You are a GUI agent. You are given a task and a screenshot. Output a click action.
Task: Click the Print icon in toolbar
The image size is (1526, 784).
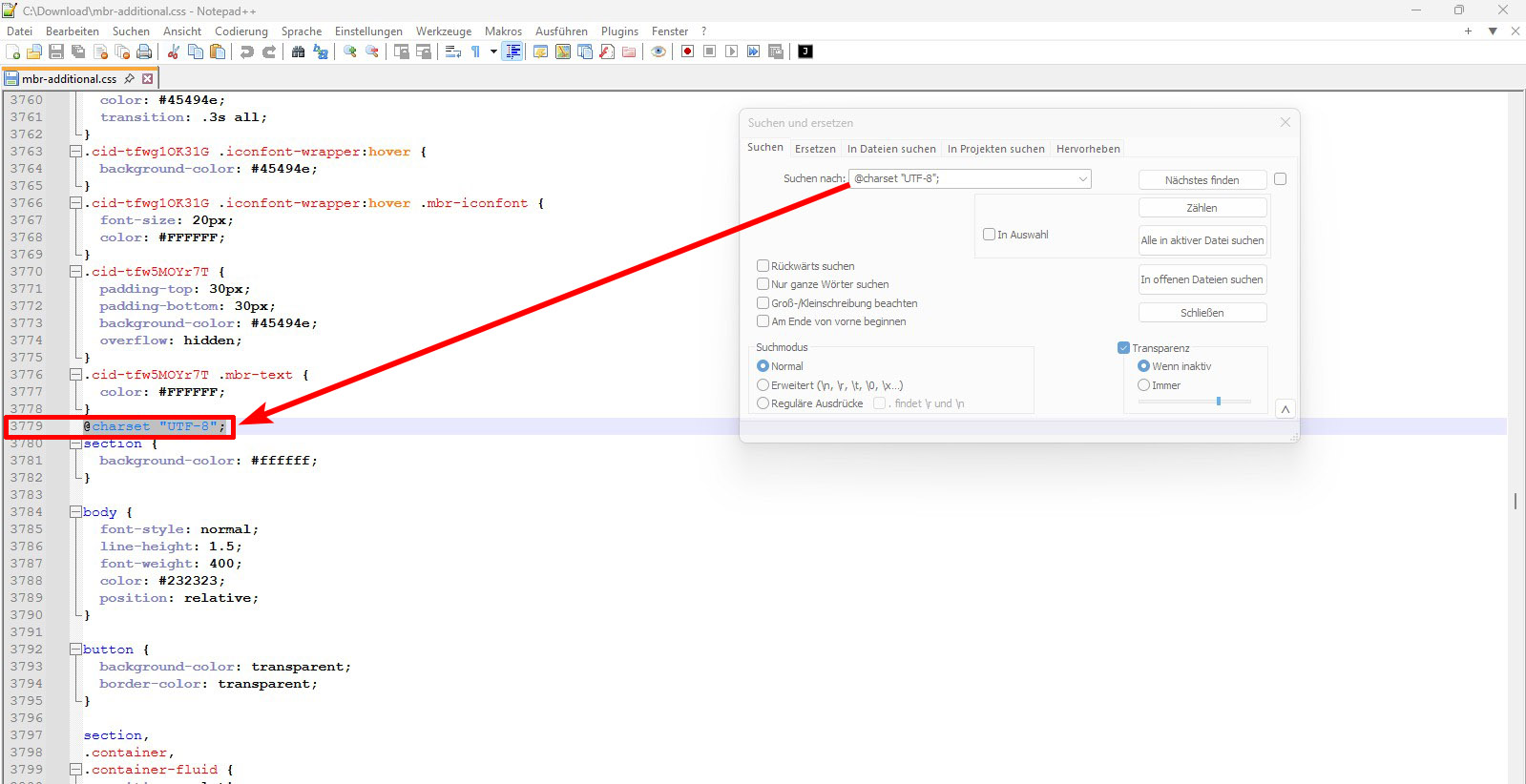(x=144, y=52)
